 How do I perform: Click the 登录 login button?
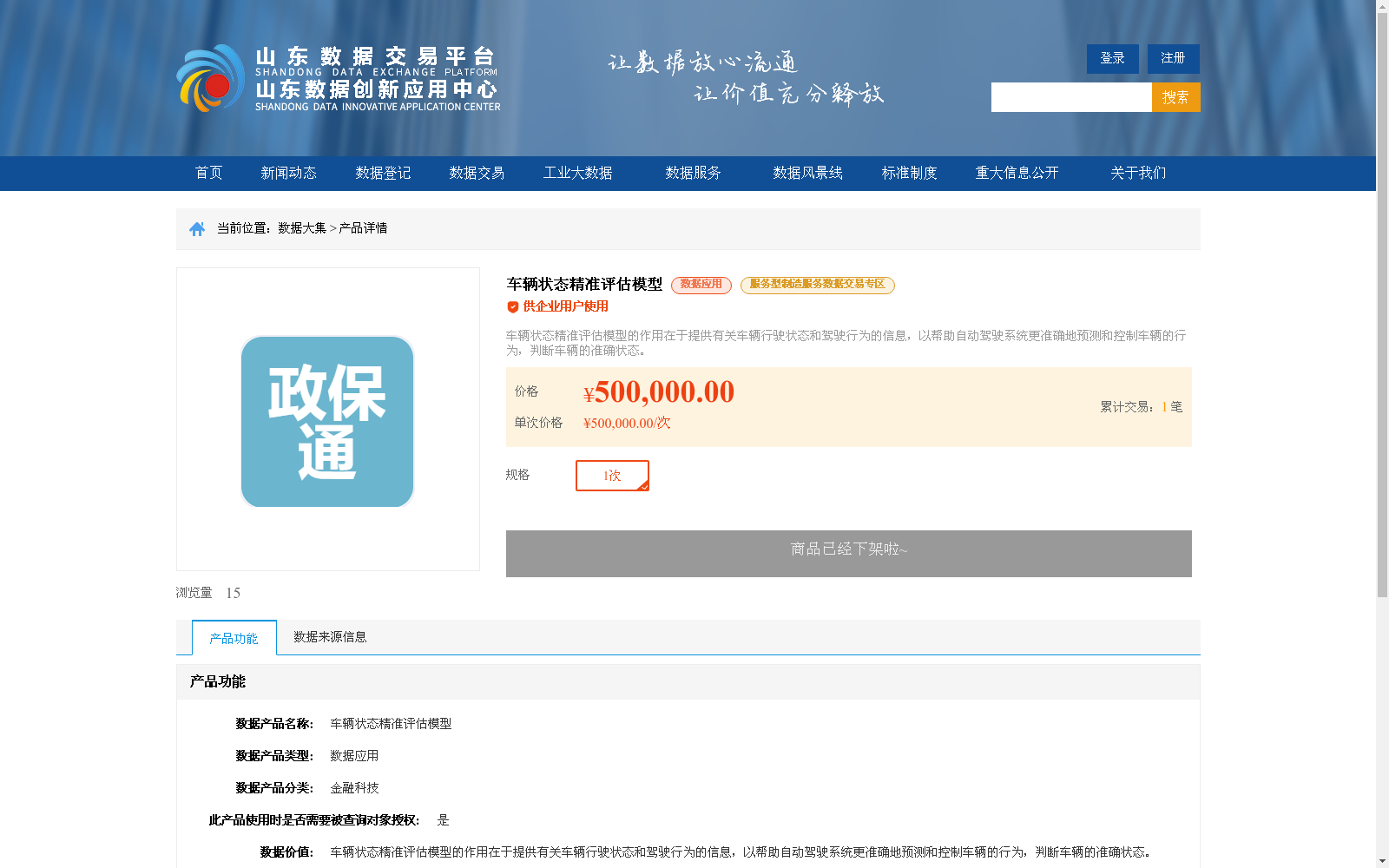point(1113,59)
